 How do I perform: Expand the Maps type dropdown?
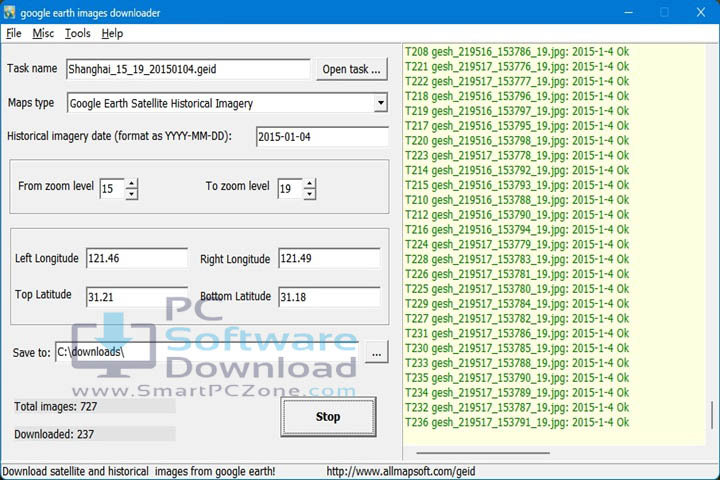pos(381,103)
